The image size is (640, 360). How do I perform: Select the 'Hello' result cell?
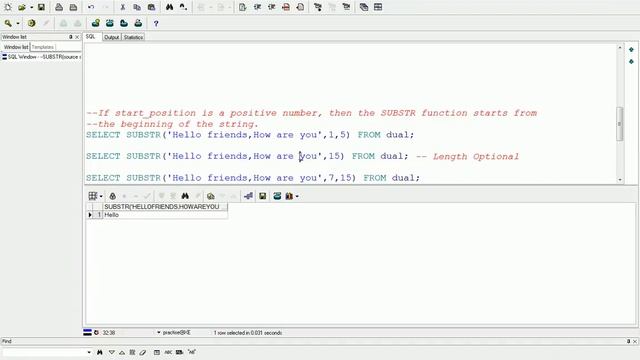click(165, 215)
